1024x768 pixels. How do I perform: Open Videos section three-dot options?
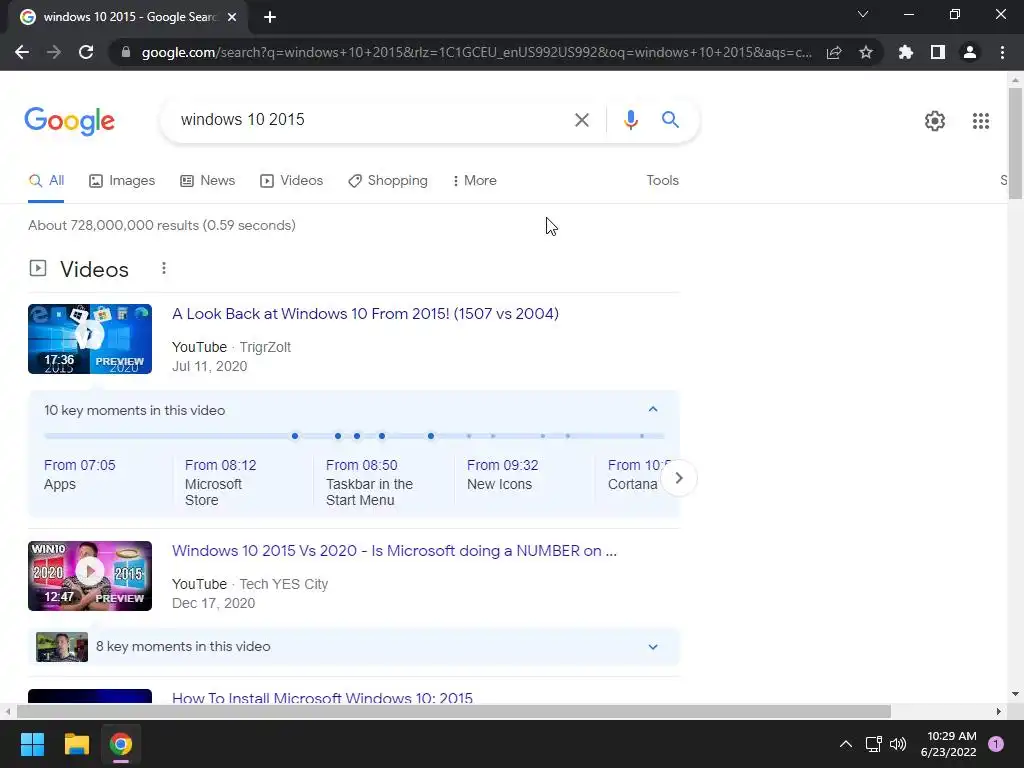[164, 268]
